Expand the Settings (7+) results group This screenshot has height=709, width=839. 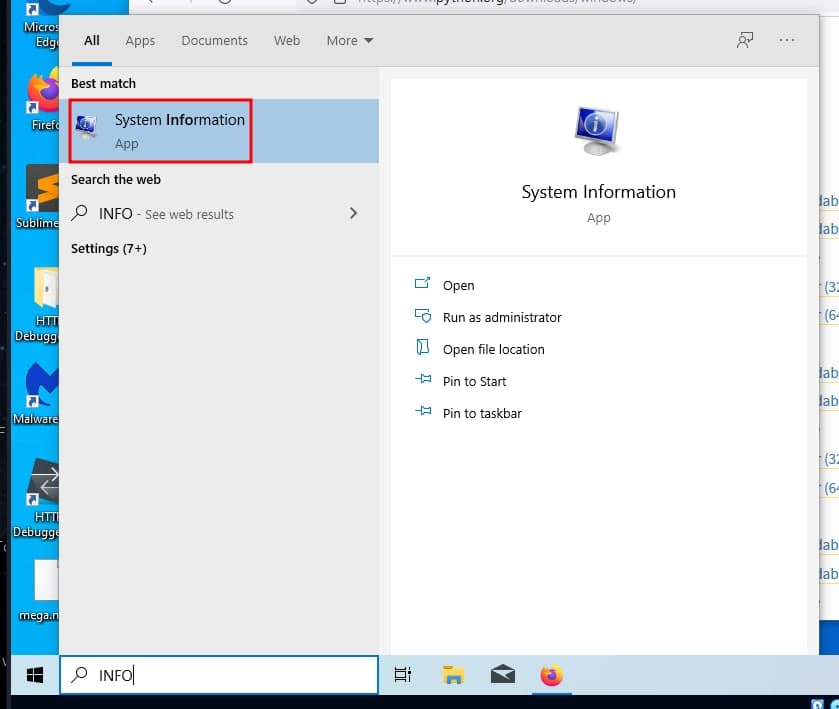109,248
